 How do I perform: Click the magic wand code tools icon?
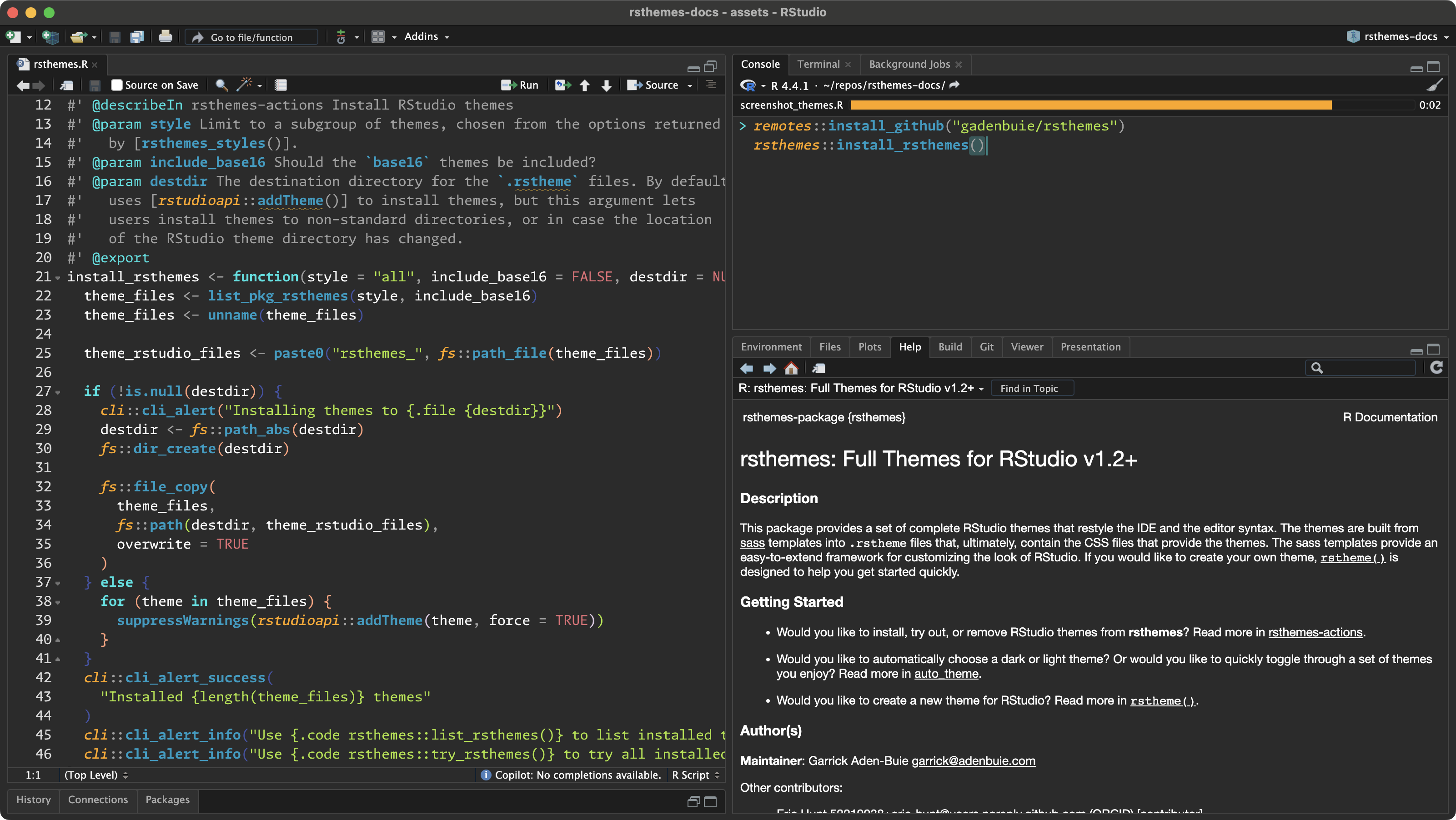(x=245, y=85)
